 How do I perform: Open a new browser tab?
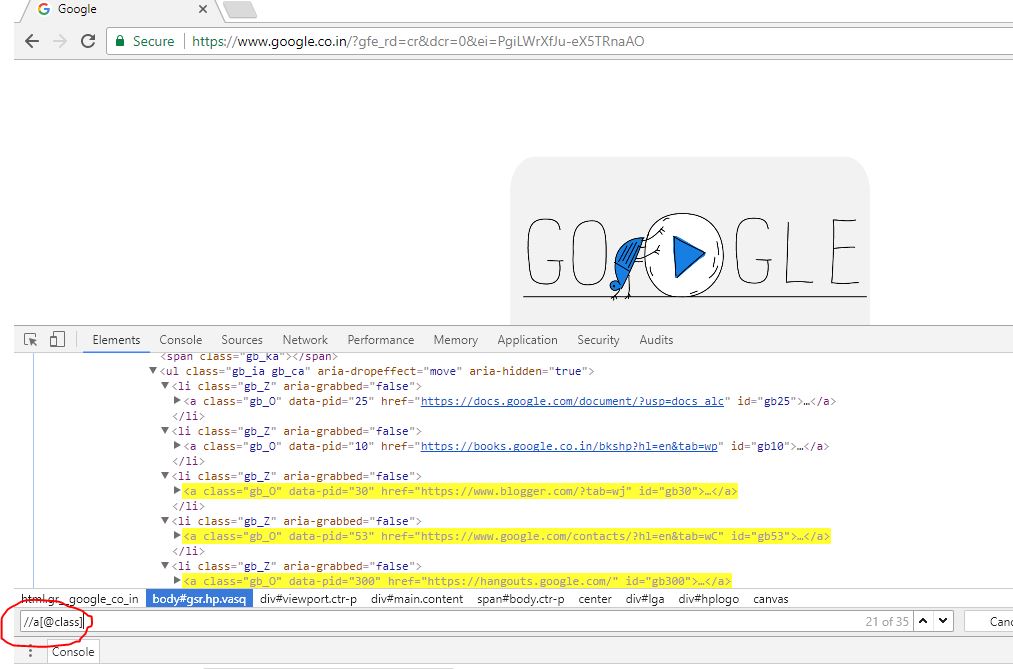click(240, 10)
